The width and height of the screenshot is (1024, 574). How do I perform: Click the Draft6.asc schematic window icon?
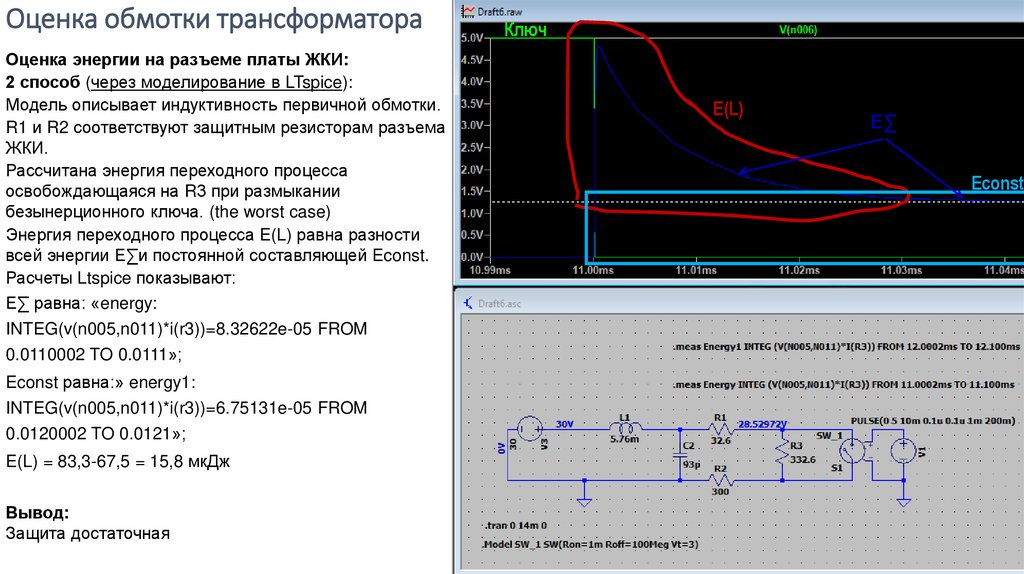pos(468,303)
